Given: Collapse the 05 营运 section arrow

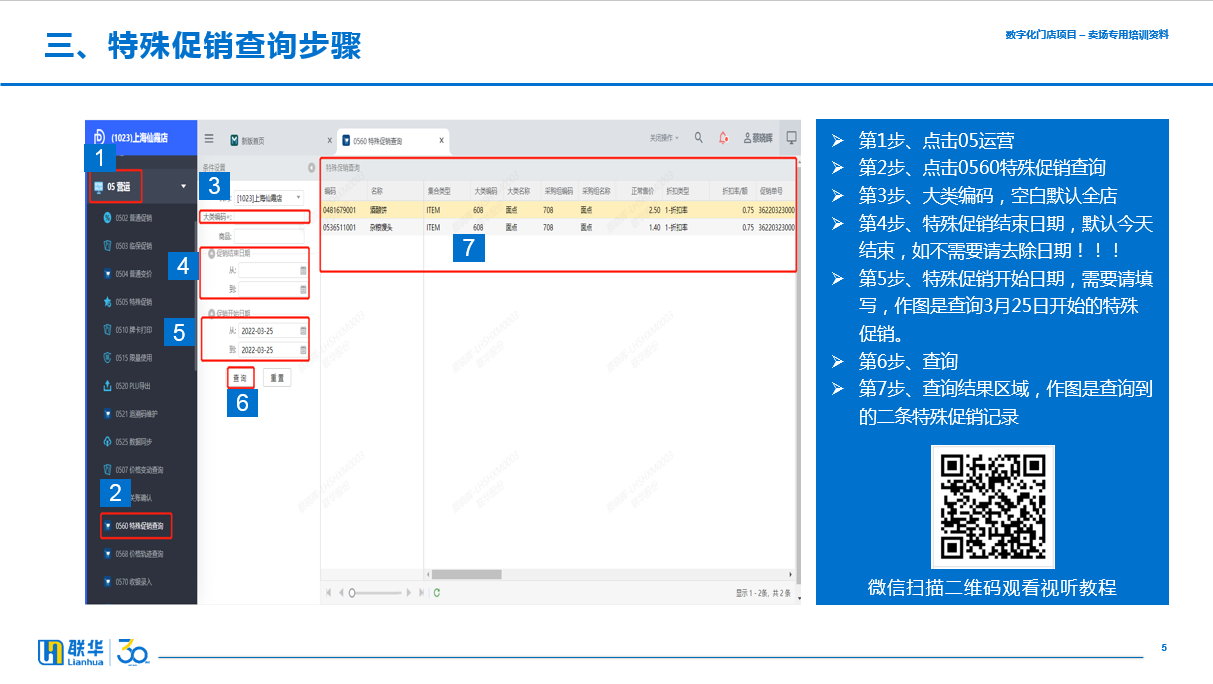Looking at the screenshot, I should (183, 187).
